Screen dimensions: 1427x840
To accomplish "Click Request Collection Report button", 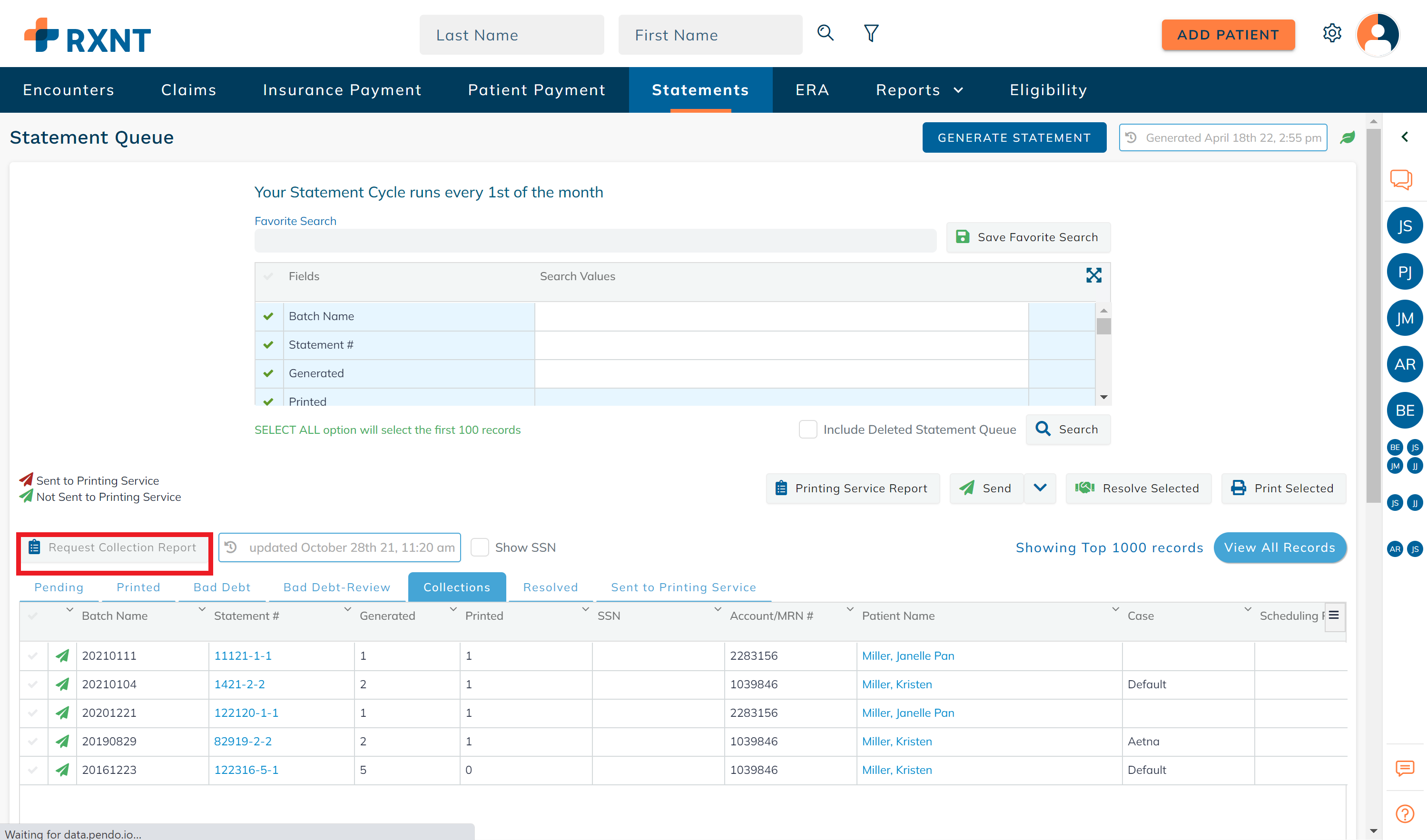I will coord(113,547).
